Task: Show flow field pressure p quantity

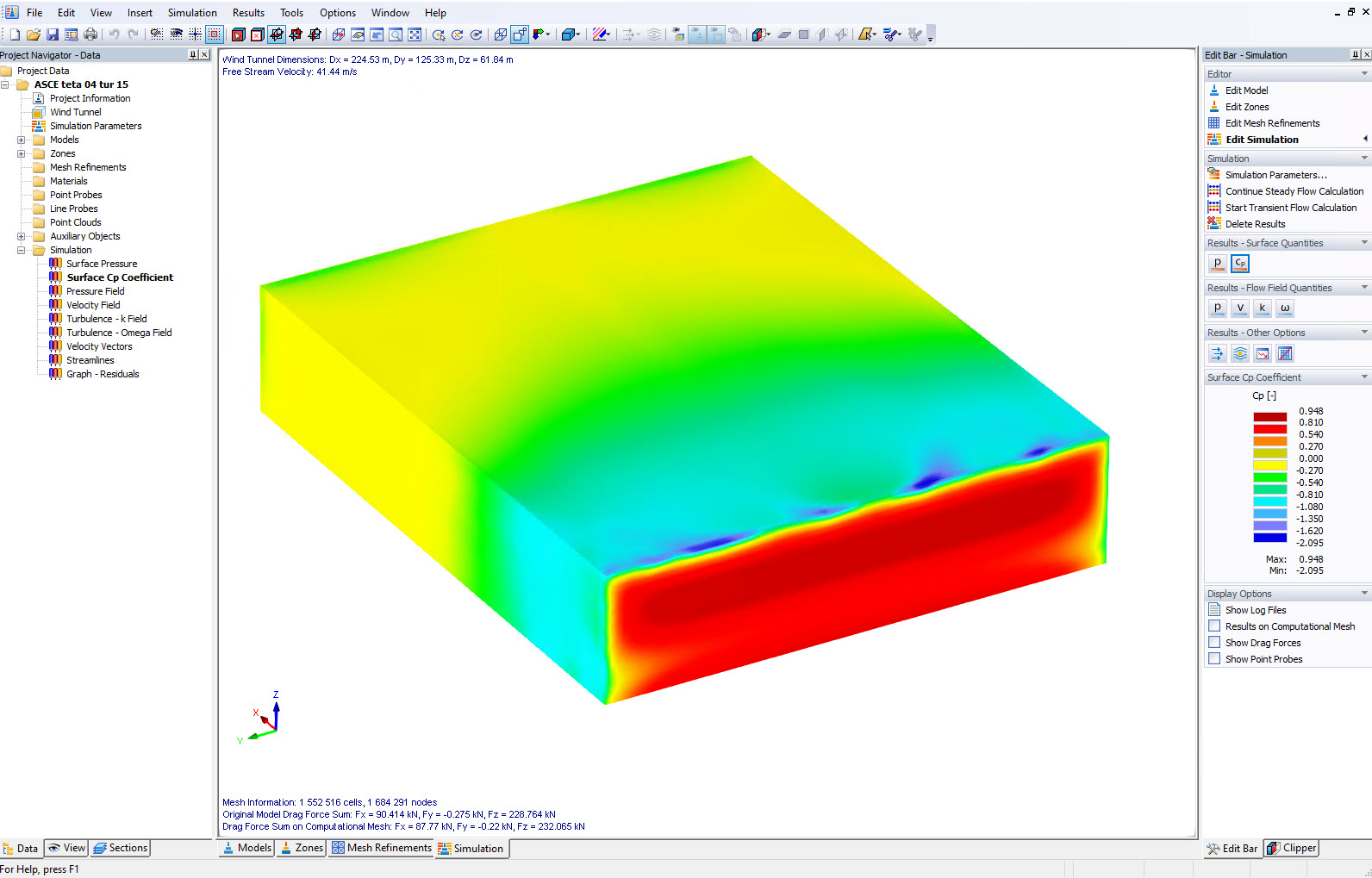Action: coord(1217,308)
